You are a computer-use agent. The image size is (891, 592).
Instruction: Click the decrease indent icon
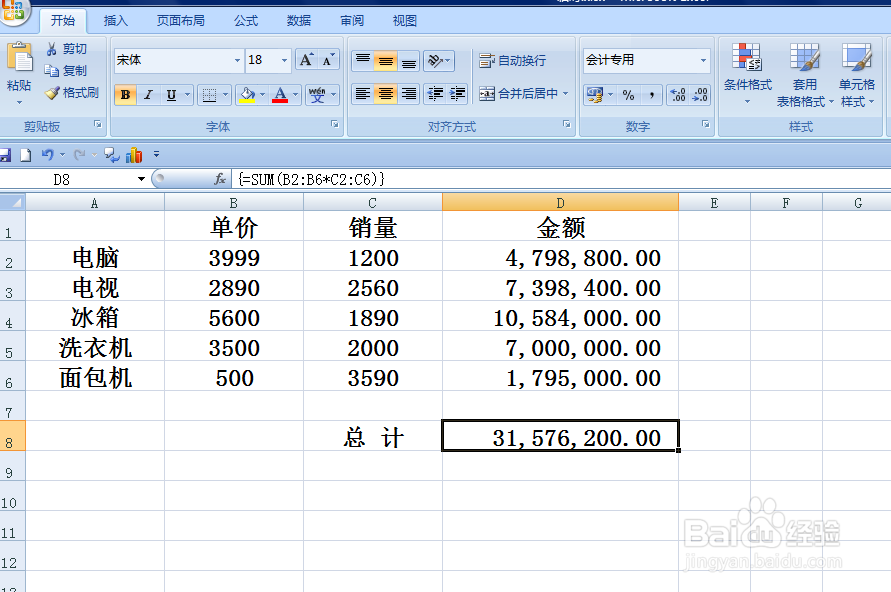(435, 94)
